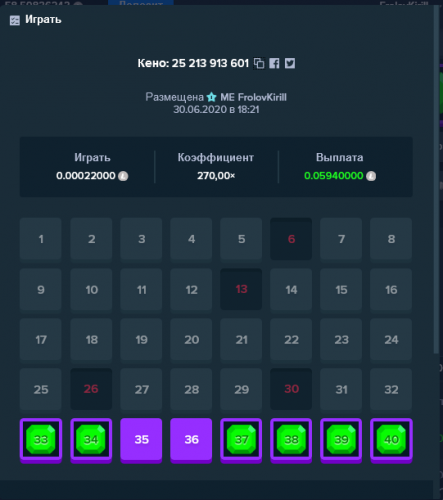Click Keno tile number 31

point(341,389)
